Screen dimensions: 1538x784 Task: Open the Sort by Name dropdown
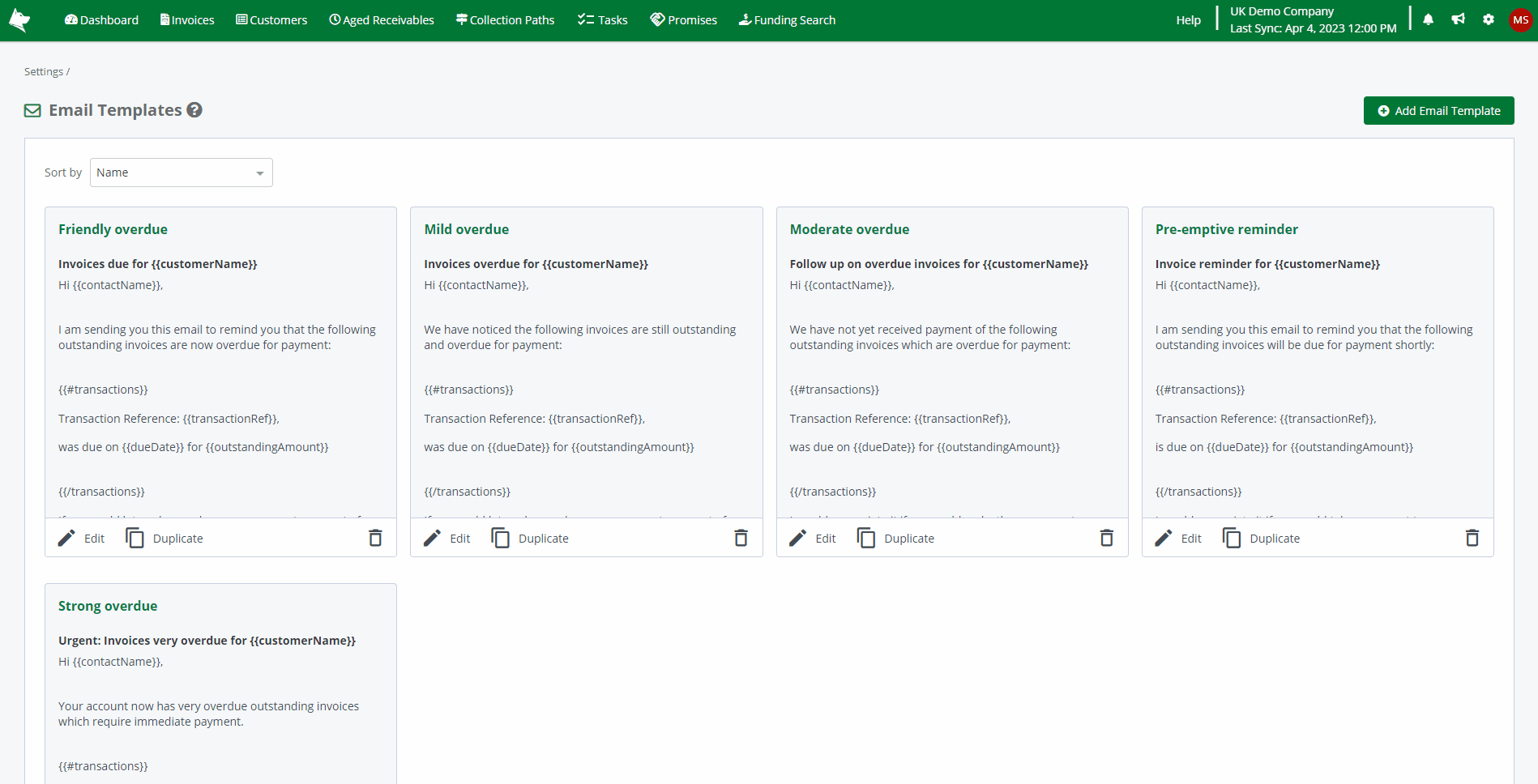[x=181, y=172]
